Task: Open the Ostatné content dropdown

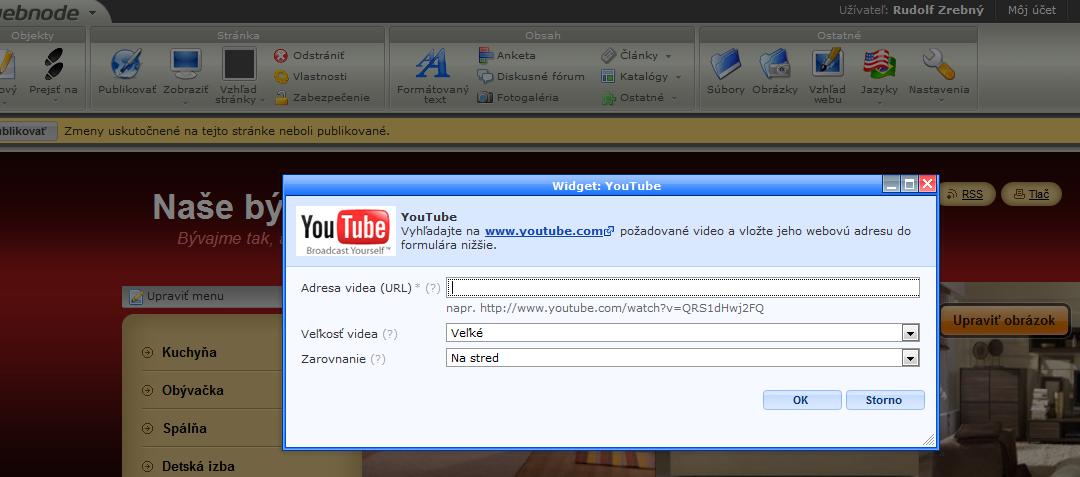Action: [640, 98]
